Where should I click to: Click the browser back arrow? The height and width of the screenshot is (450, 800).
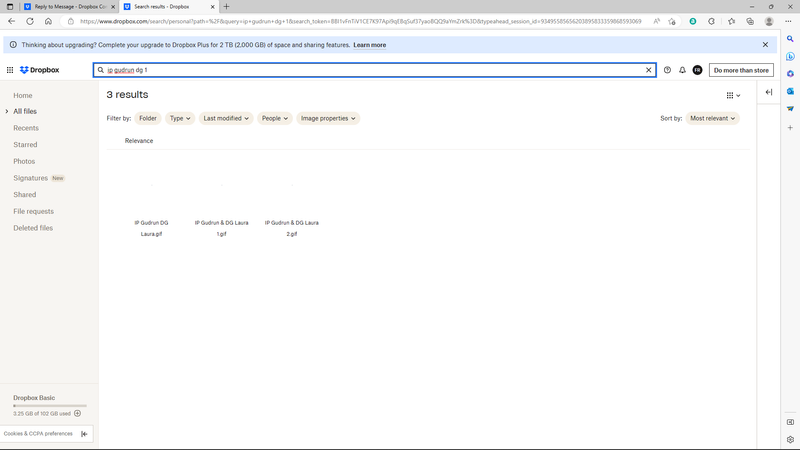coord(11,21)
